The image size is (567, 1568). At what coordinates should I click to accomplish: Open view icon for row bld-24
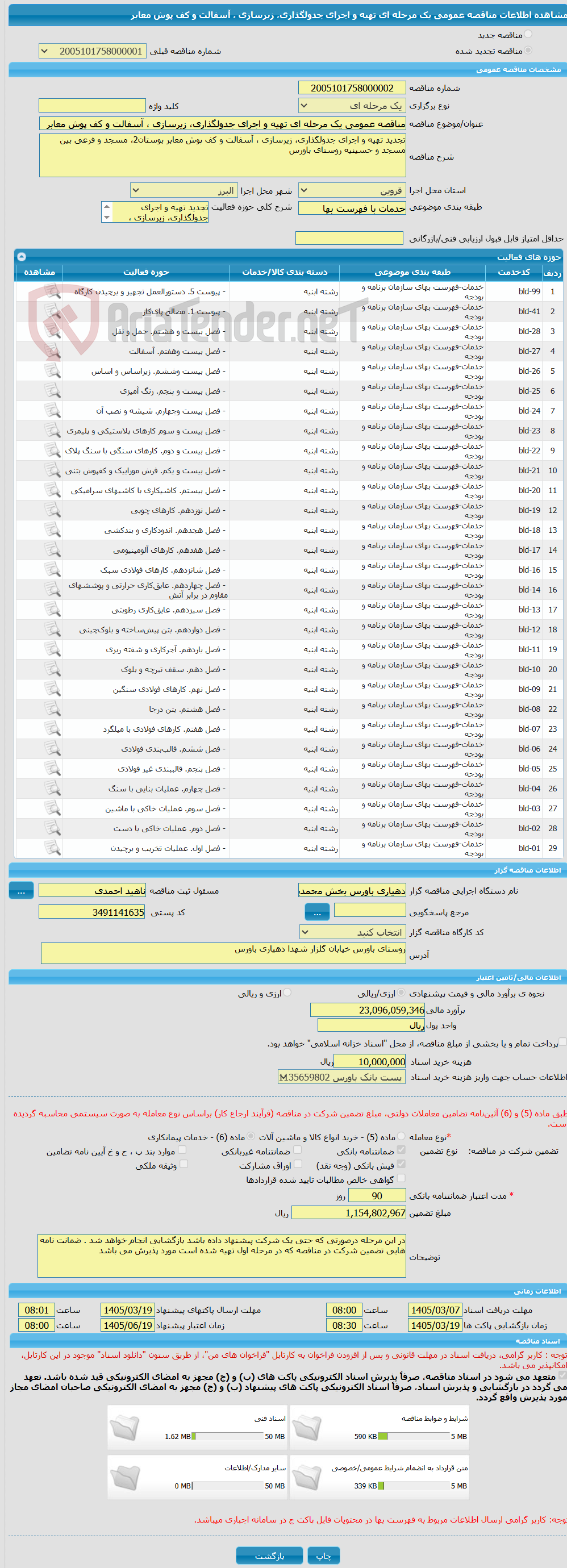tap(53, 411)
